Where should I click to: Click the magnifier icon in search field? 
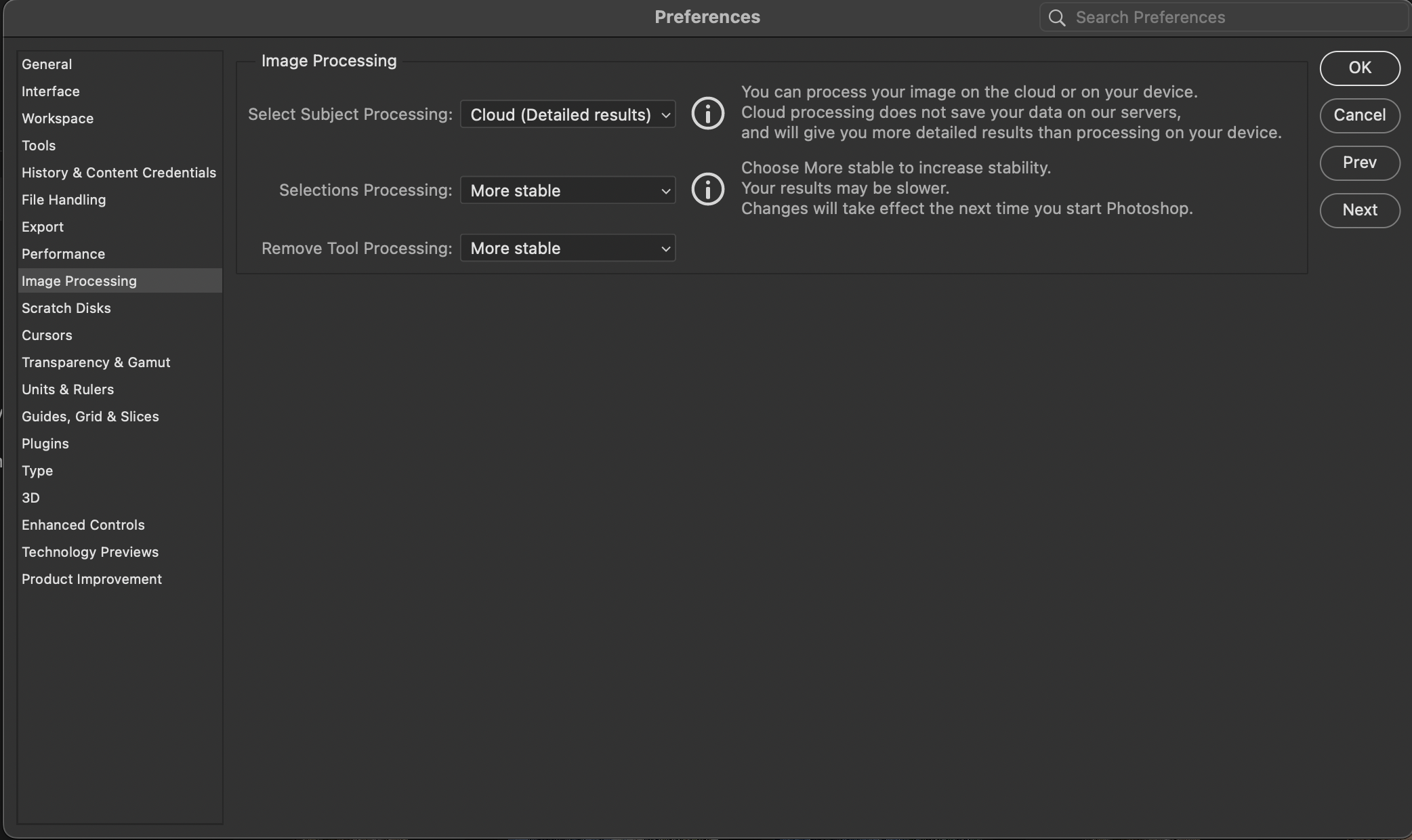tap(1057, 18)
